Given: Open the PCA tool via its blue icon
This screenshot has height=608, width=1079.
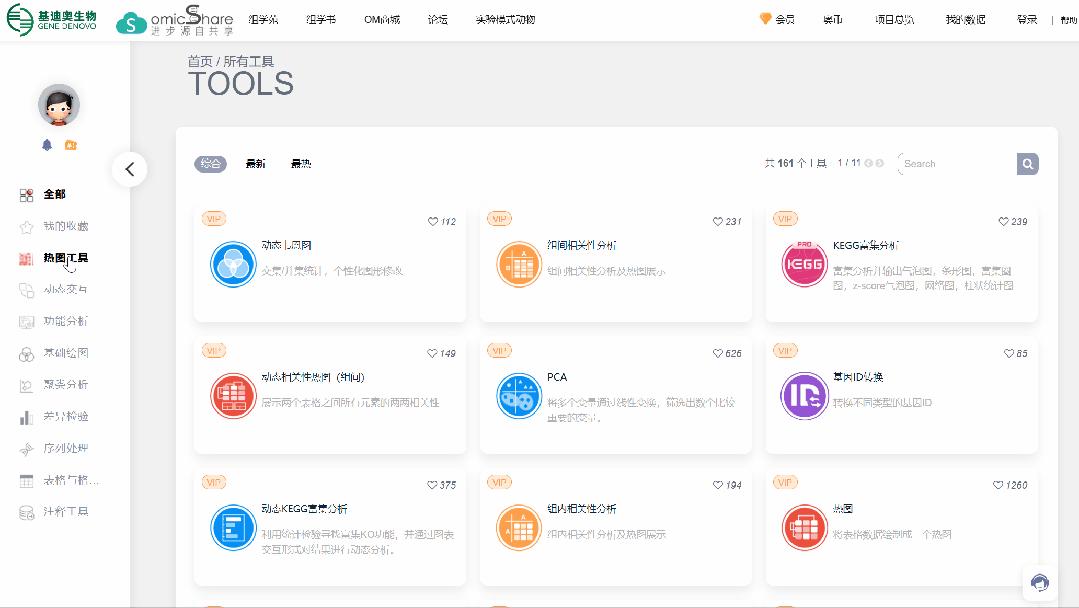Looking at the screenshot, I should pos(519,396).
